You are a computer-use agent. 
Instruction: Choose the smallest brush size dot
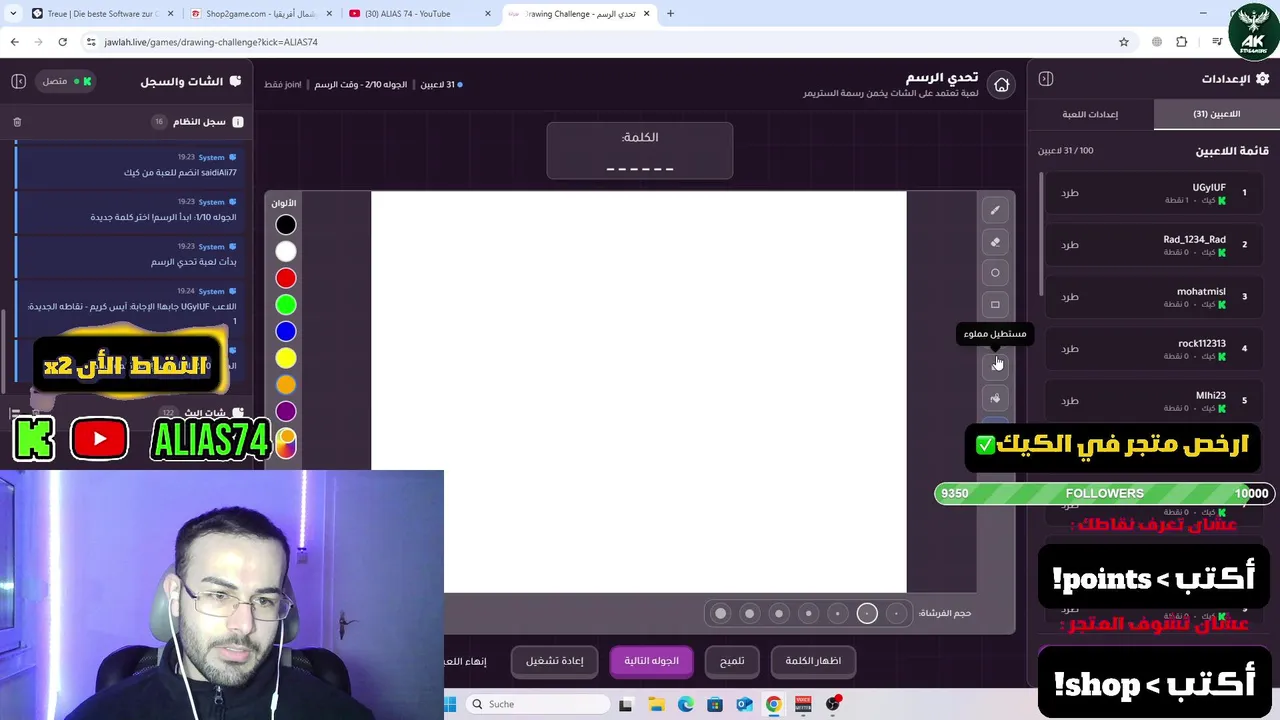[x=896, y=613]
